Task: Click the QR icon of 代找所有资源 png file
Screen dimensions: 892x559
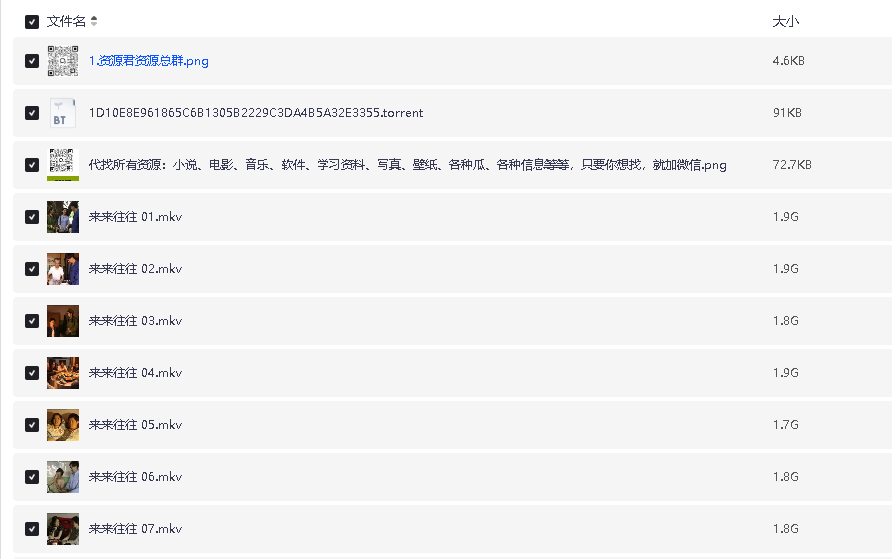Action: (x=62, y=165)
